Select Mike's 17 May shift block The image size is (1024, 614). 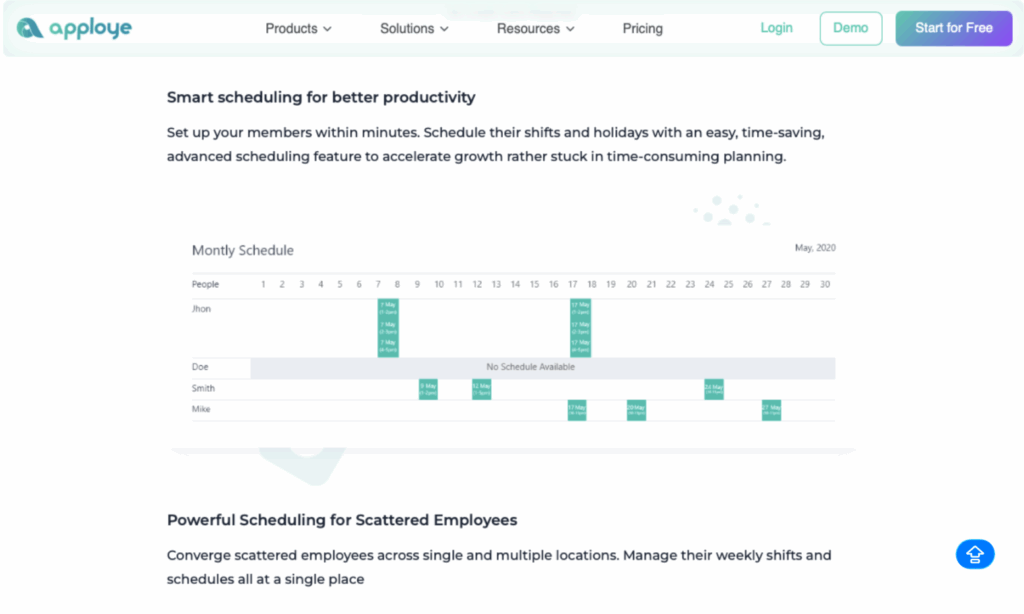[x=577, y=410]
